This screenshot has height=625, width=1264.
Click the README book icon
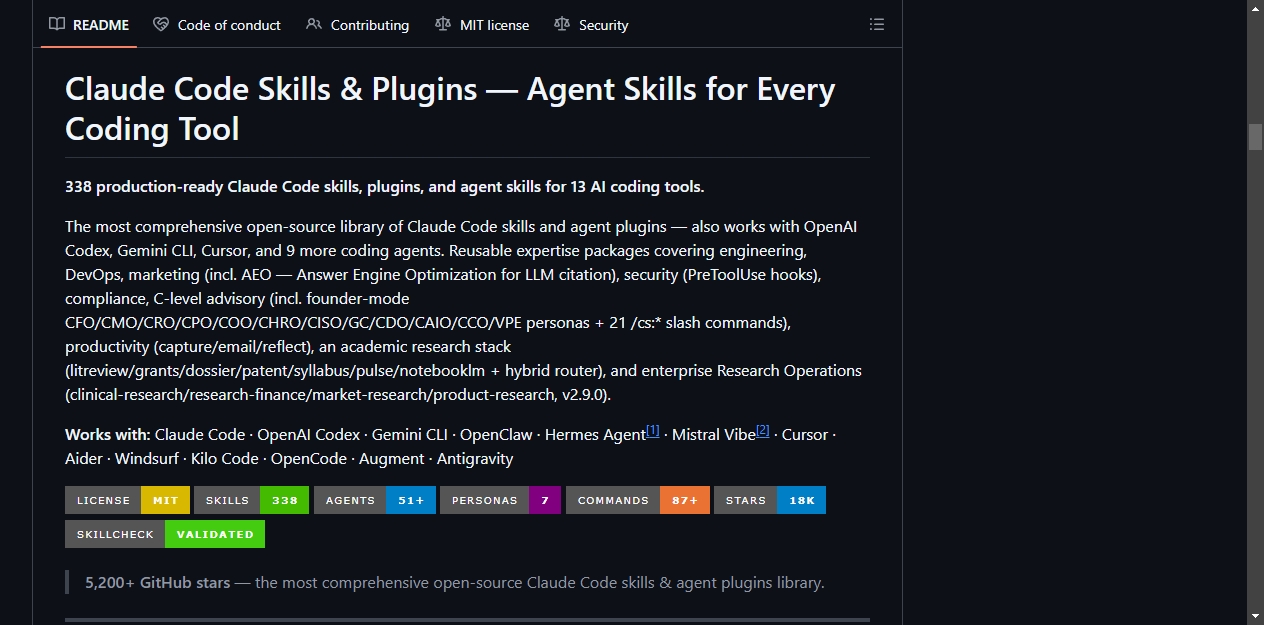(57, 24)
